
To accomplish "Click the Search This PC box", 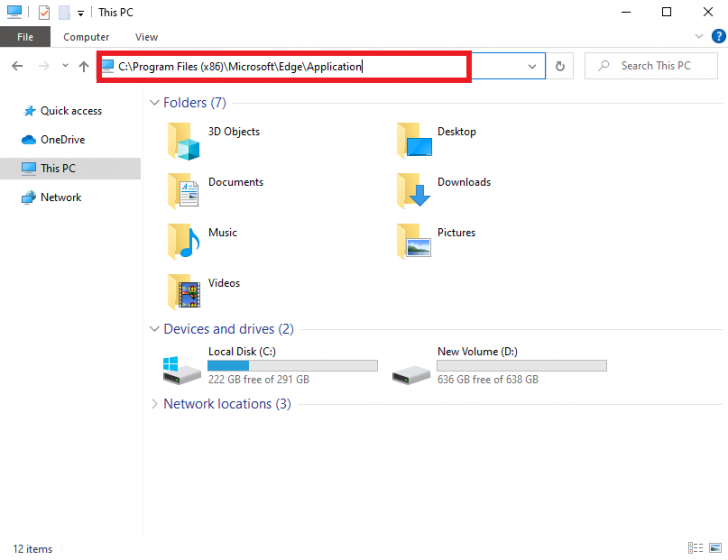I will (x=651, y=66).
